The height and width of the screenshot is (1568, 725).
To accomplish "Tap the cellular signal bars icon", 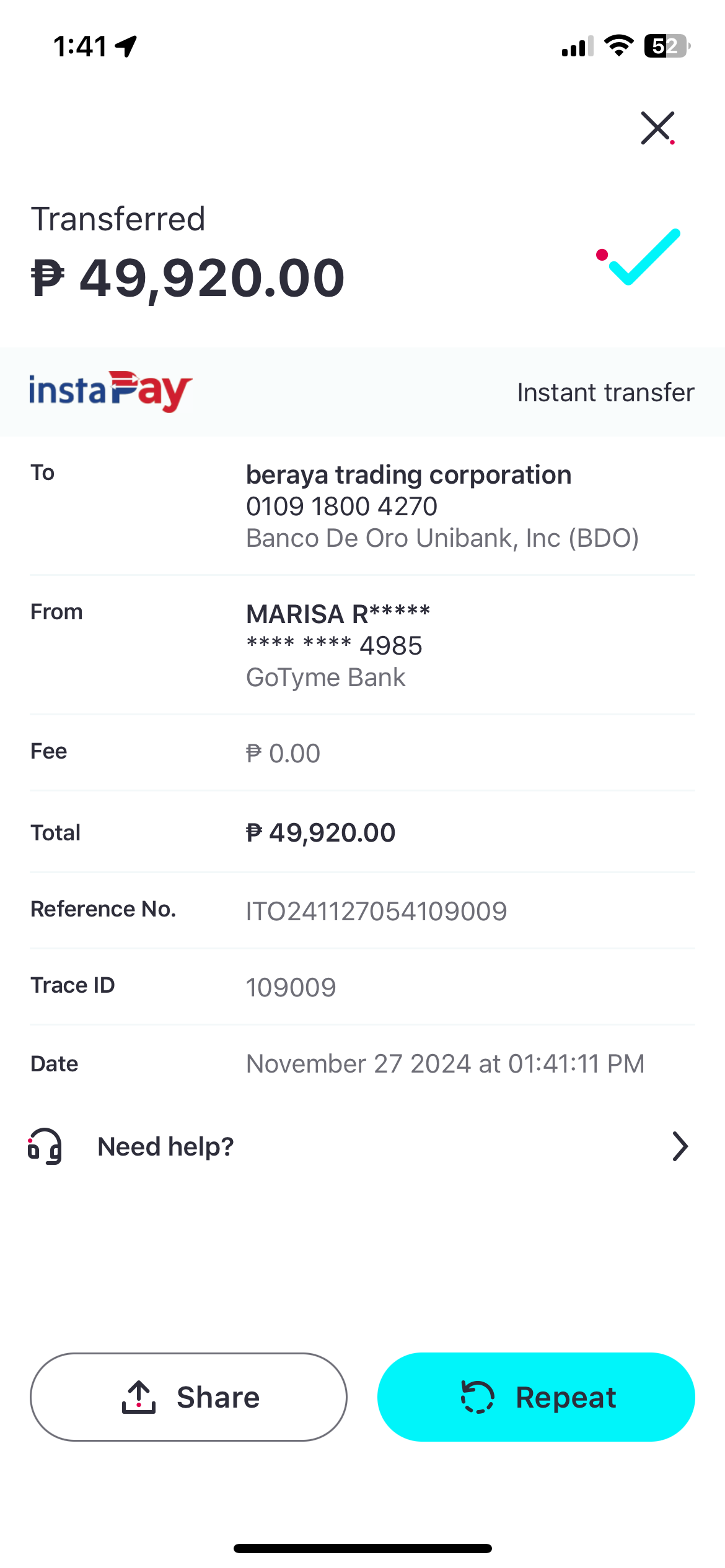I will 577,46.
